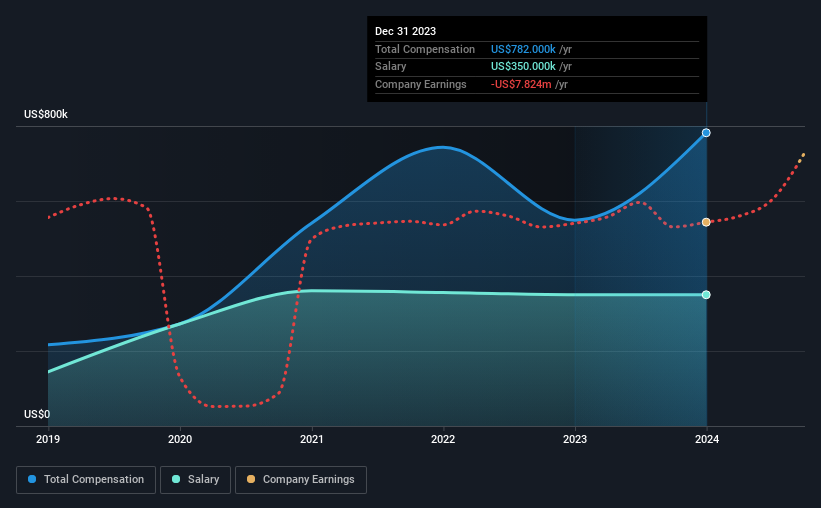The image size is (821, 508).
Task: Click the 2023 x-axis label
Action: click(x=575, y=439)
